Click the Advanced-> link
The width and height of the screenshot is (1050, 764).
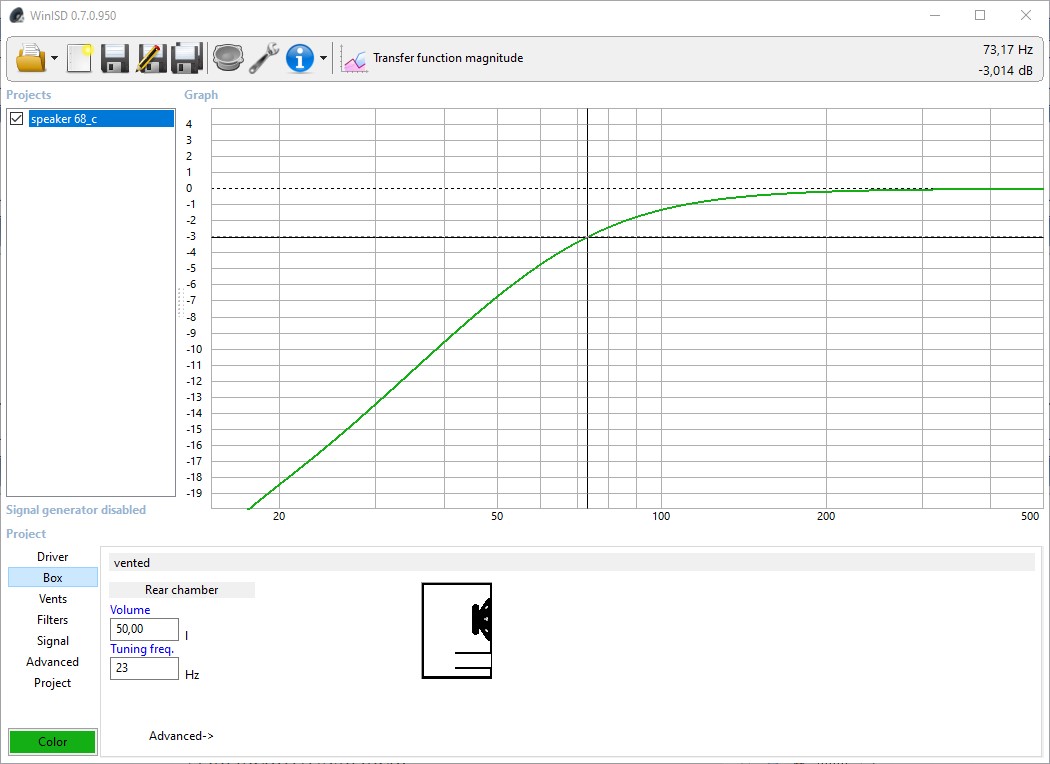click(x=181, y=736)
